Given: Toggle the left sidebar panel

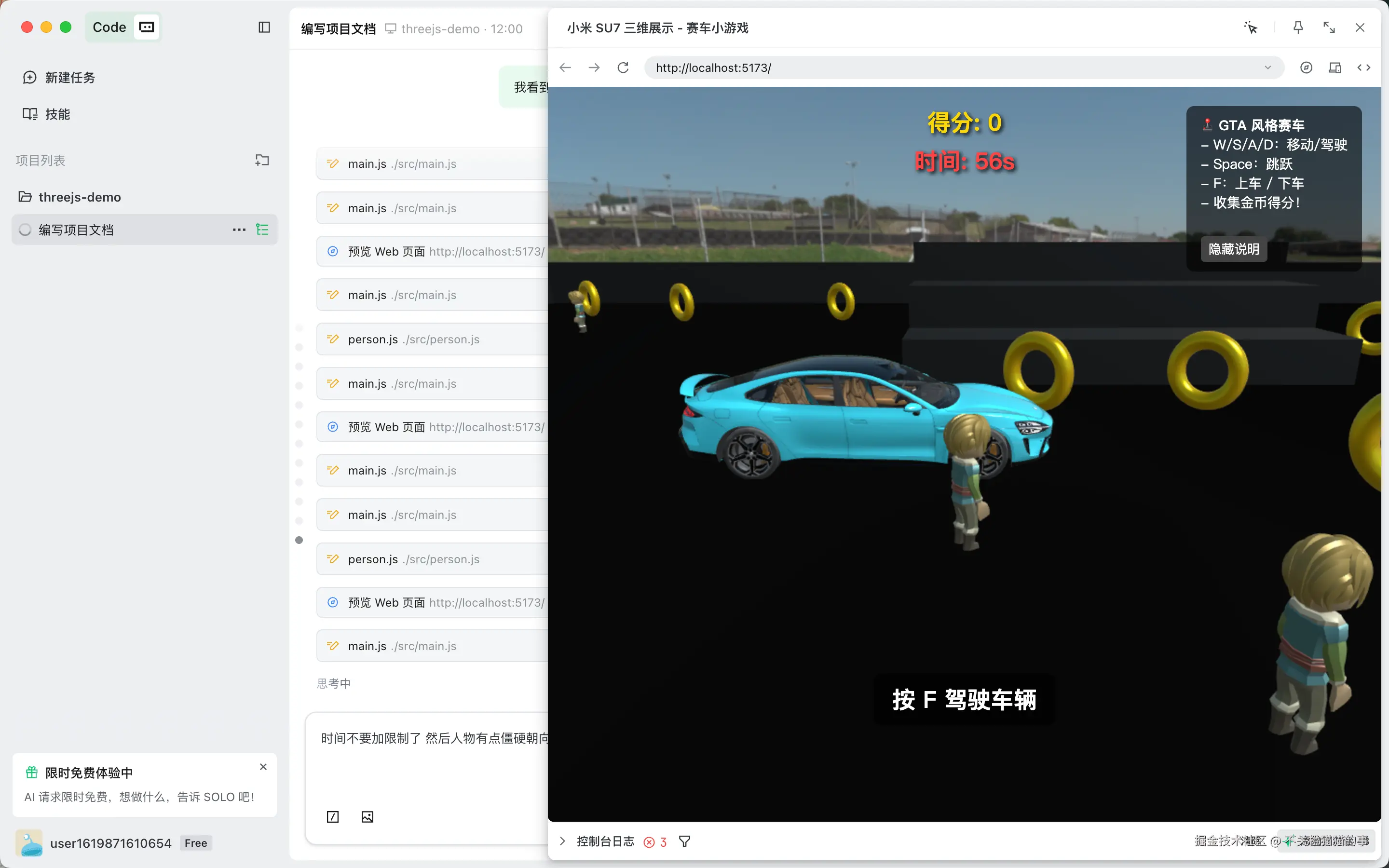Looking at the screenshot, I should (264, 27).
